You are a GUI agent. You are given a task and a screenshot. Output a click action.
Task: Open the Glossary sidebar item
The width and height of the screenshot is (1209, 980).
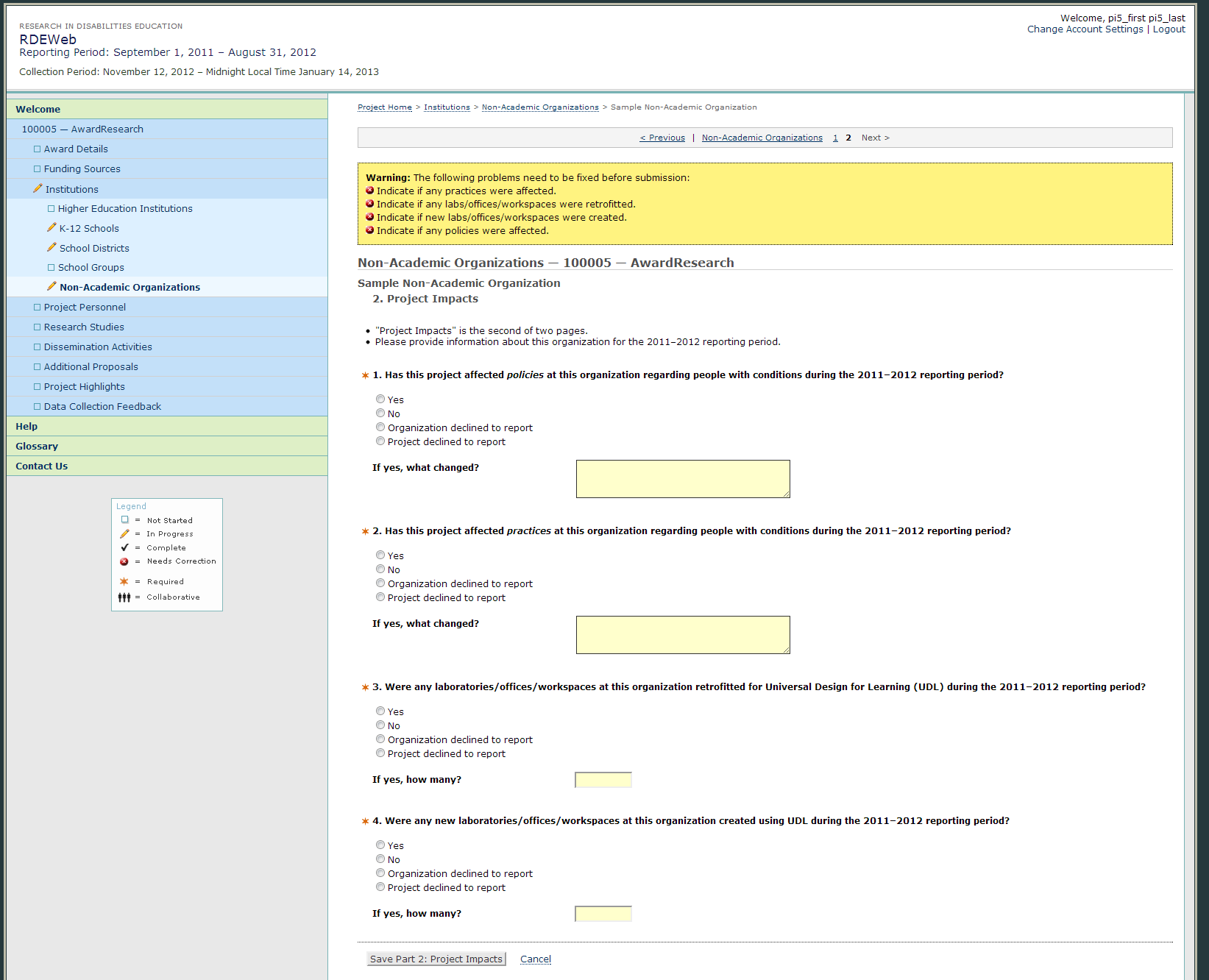37,447
